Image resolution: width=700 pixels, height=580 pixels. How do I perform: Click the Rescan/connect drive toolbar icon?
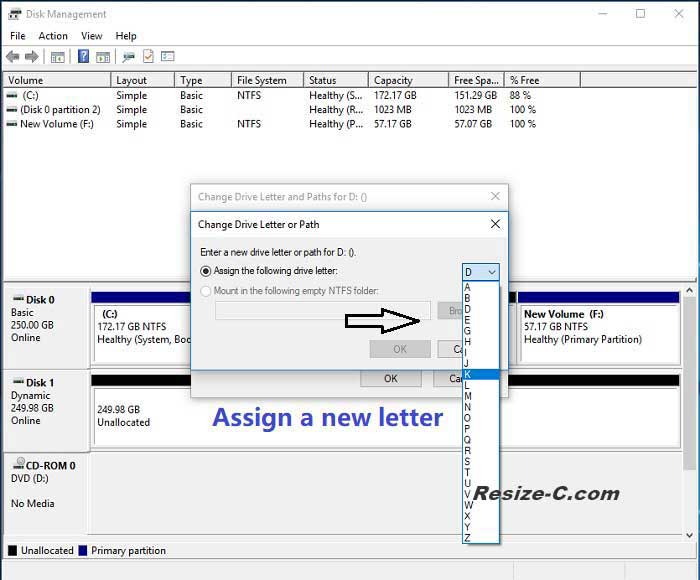[129, 57]
